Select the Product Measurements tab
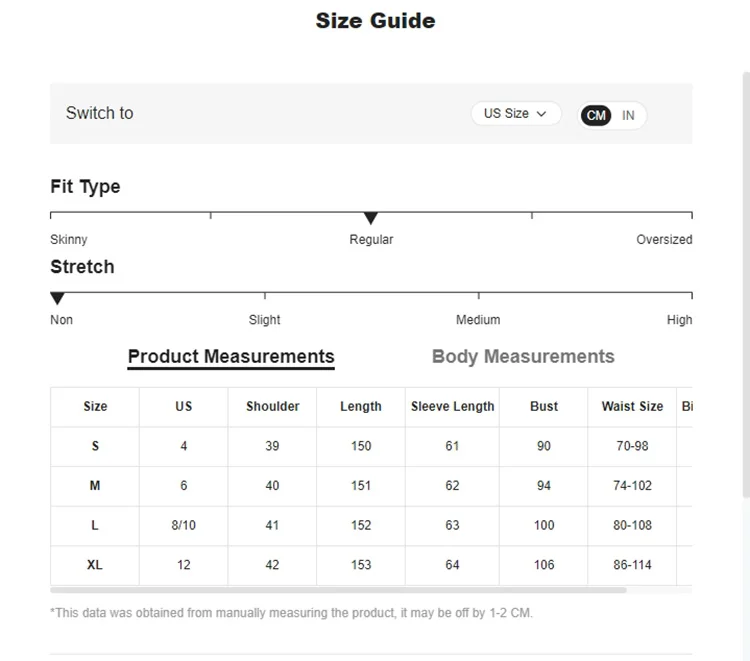The image size is (750, 661). pyautogui.click(x=231, y=357)
